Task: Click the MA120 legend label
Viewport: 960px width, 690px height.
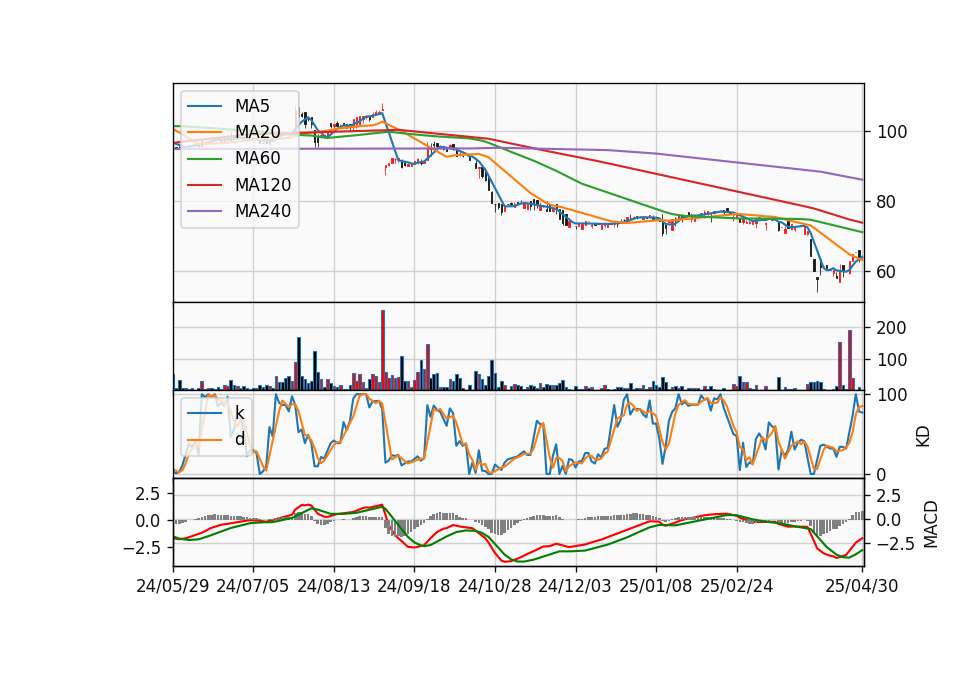Action: click(263, 185)
